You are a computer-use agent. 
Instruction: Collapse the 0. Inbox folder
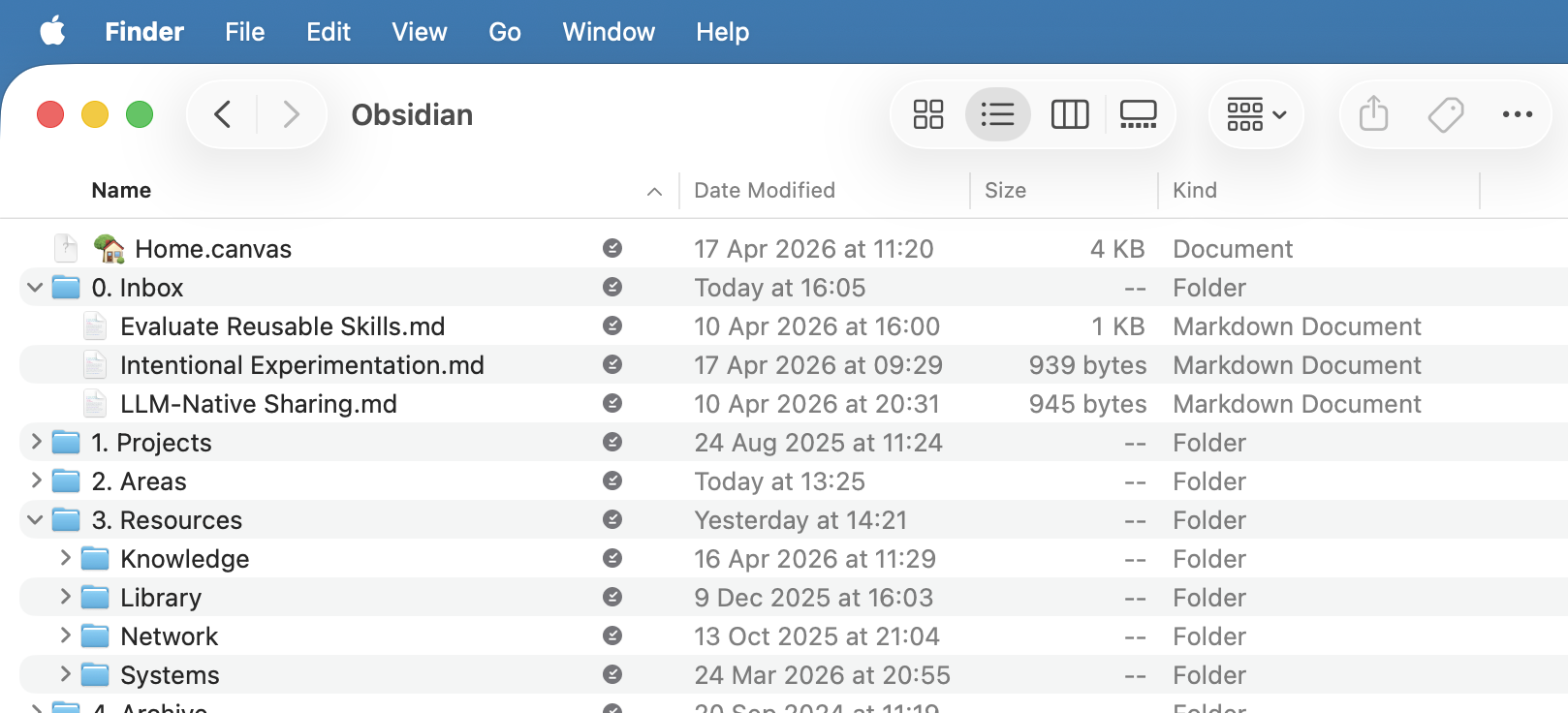(x=35, y=287)
